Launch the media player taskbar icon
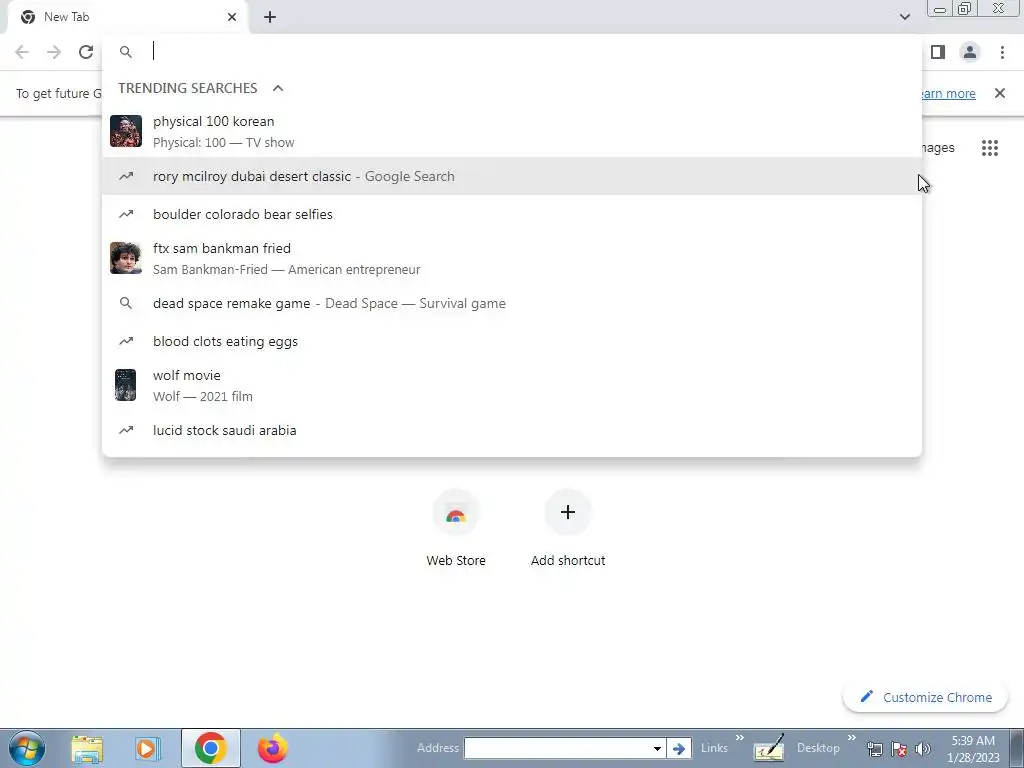1024x768 pixels. click(148, 748)
